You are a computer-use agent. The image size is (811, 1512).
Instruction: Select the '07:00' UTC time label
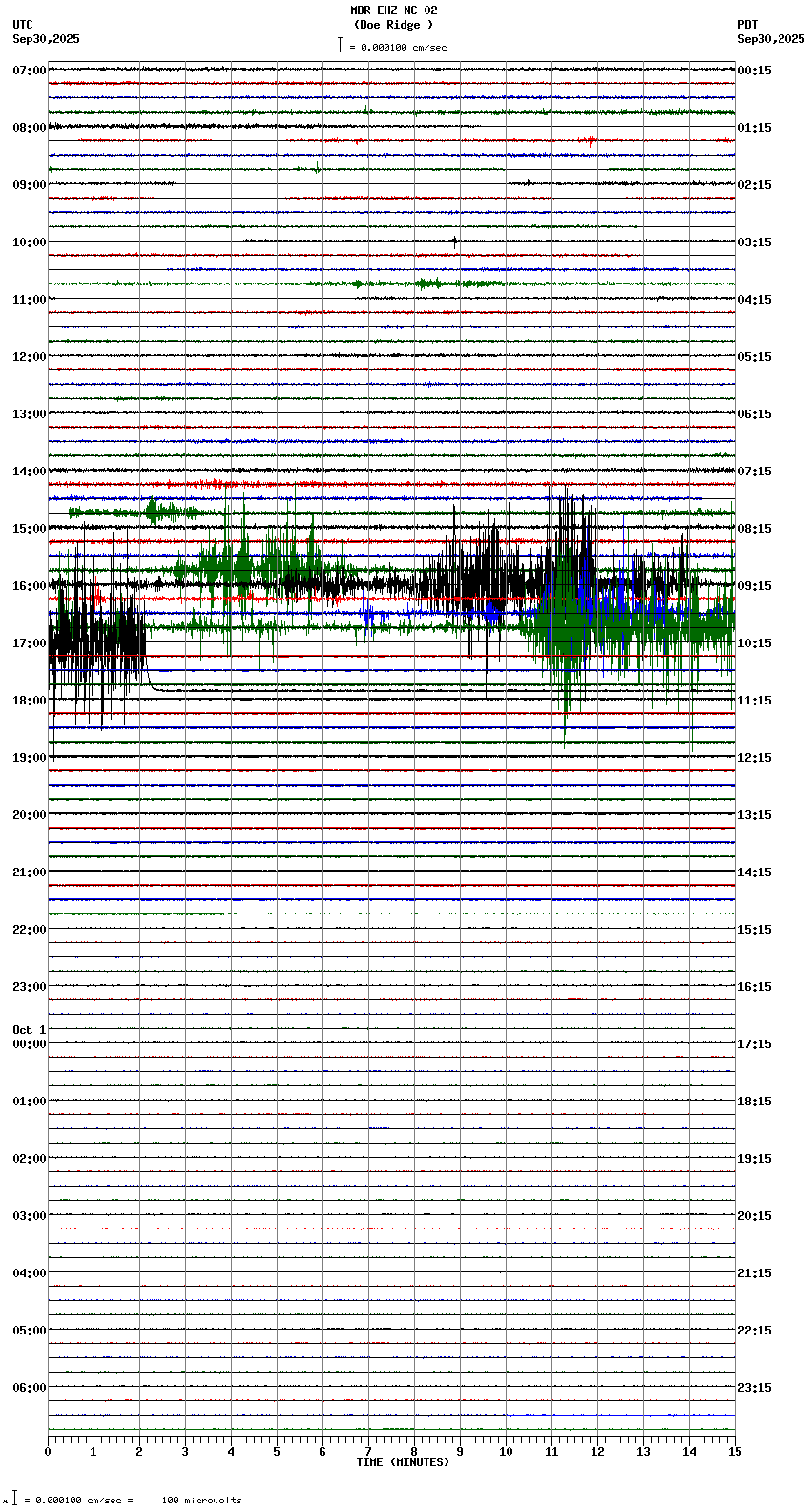pyautogui.click(x=30, y=71)
